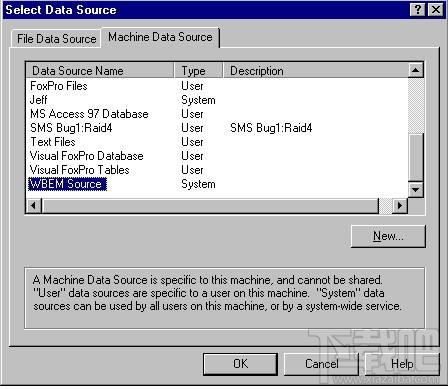Image resolution: width=448 pixels, height=389 pixels.
Task: Select the FoxPro Files data source
Action: click(x=59, y=86)
